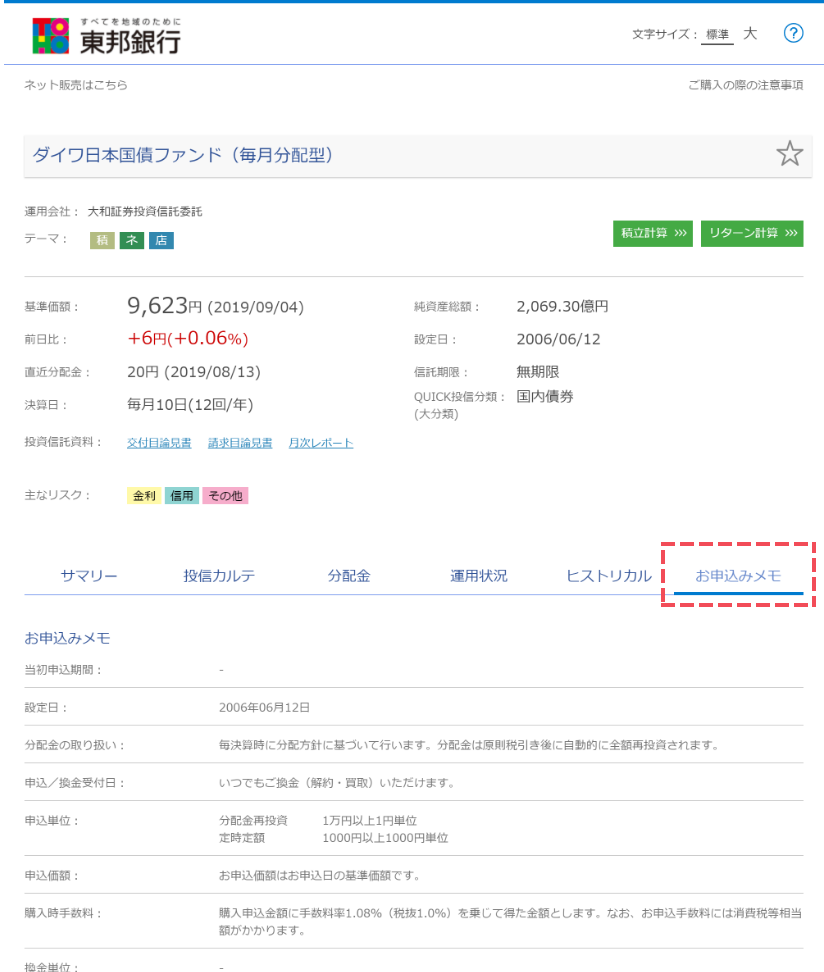Click 20円 (2019/08/13) distribution value
The height and width of the screenshot is (972, 824).
coord(194,372)
